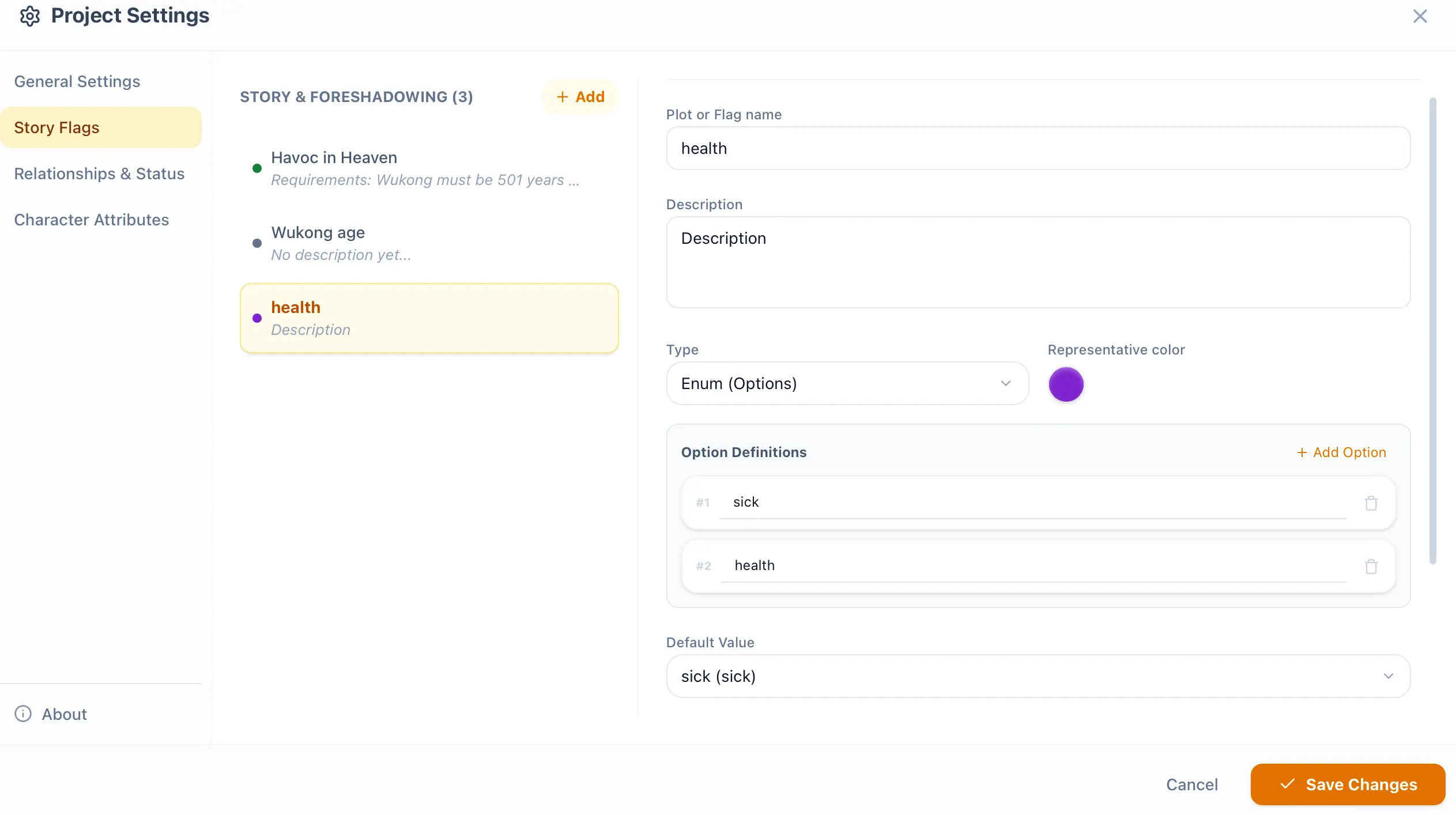Add a new story flag
This screenshot has width=1456, height=815.
point(580,97)
